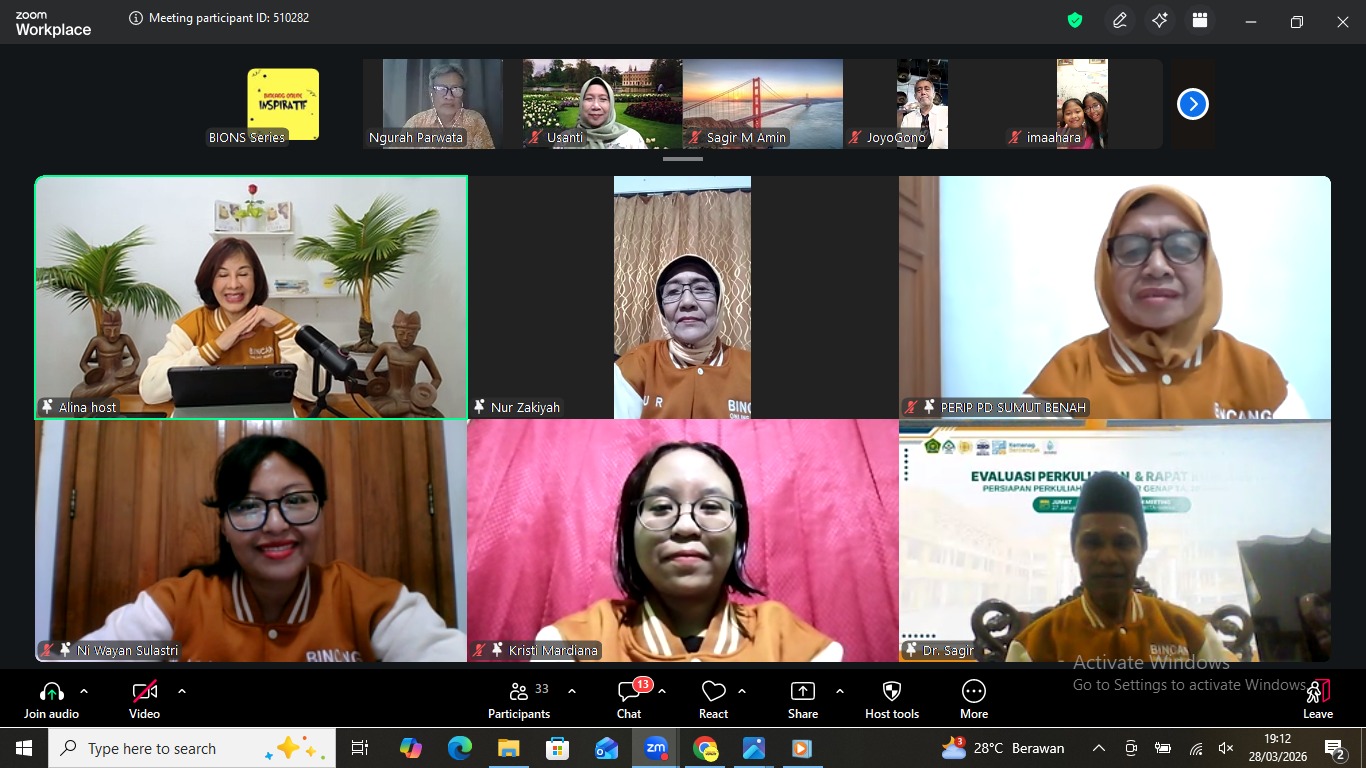Click Join audio headphone button

(x=51, y=698)
